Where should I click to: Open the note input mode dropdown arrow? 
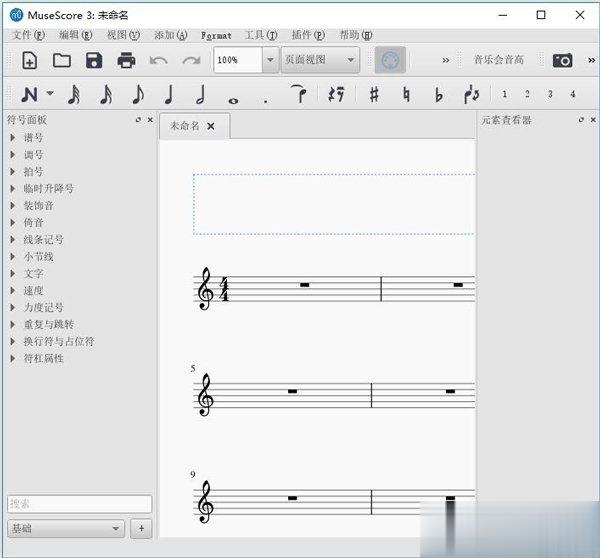tap(50, 93)
